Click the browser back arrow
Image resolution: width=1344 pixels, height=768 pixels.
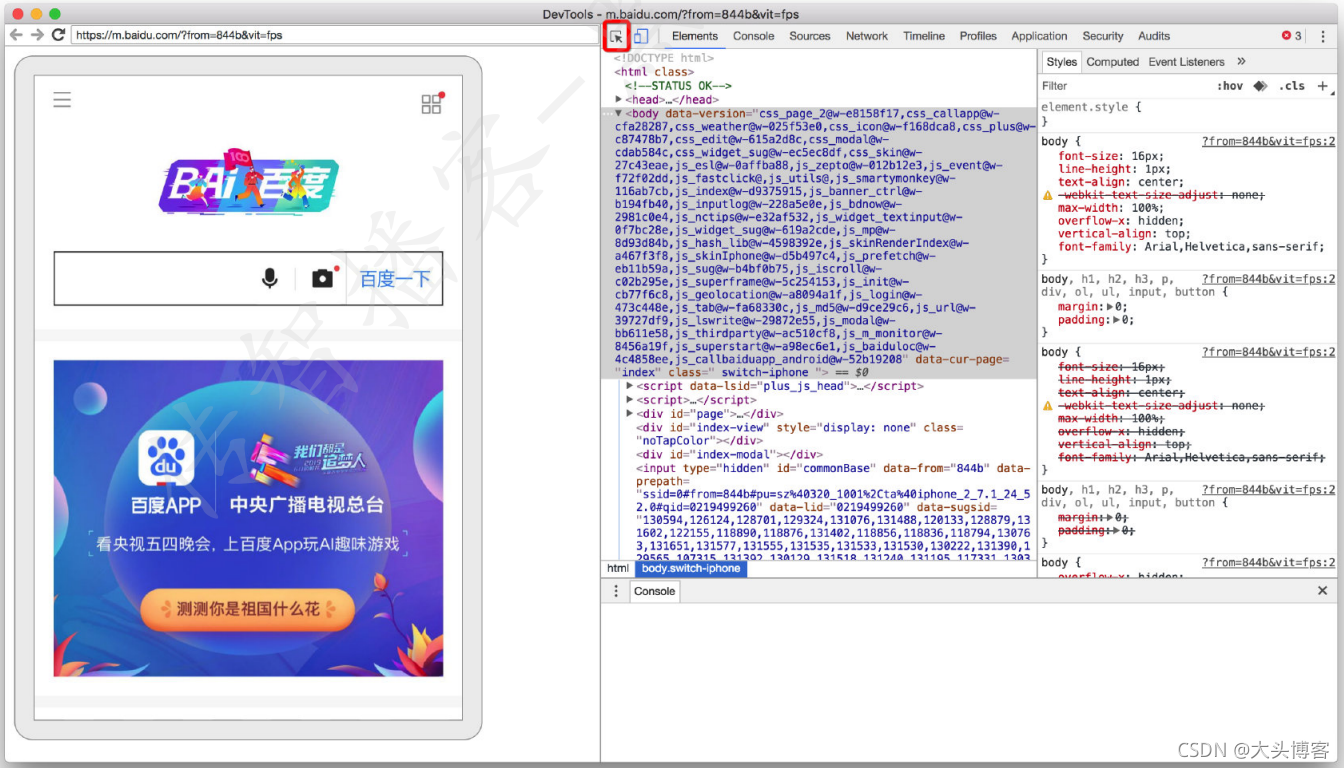[16, 35]
